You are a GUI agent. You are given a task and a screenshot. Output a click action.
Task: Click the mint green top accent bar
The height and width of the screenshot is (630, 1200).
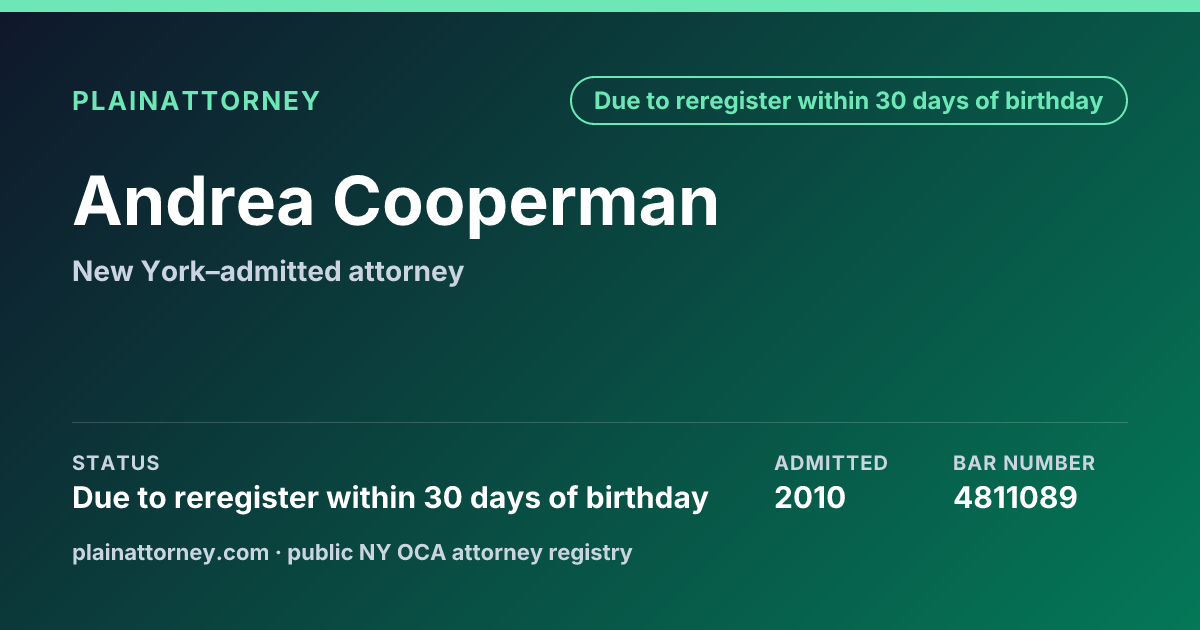click(600, 6)
